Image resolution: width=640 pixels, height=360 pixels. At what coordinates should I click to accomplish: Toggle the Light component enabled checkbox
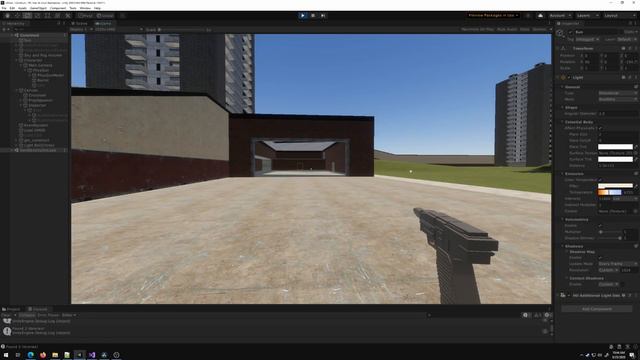pos(569,77)
